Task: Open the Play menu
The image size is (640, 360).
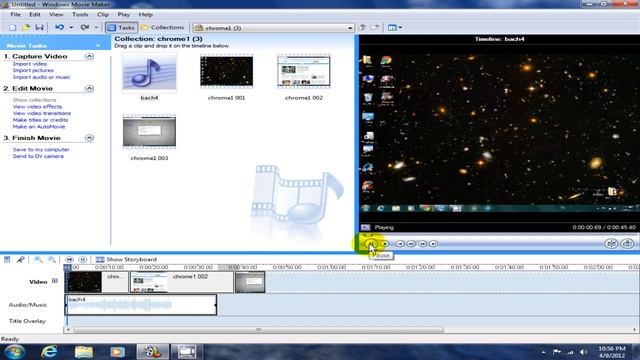Action: [x=124, y=14]
